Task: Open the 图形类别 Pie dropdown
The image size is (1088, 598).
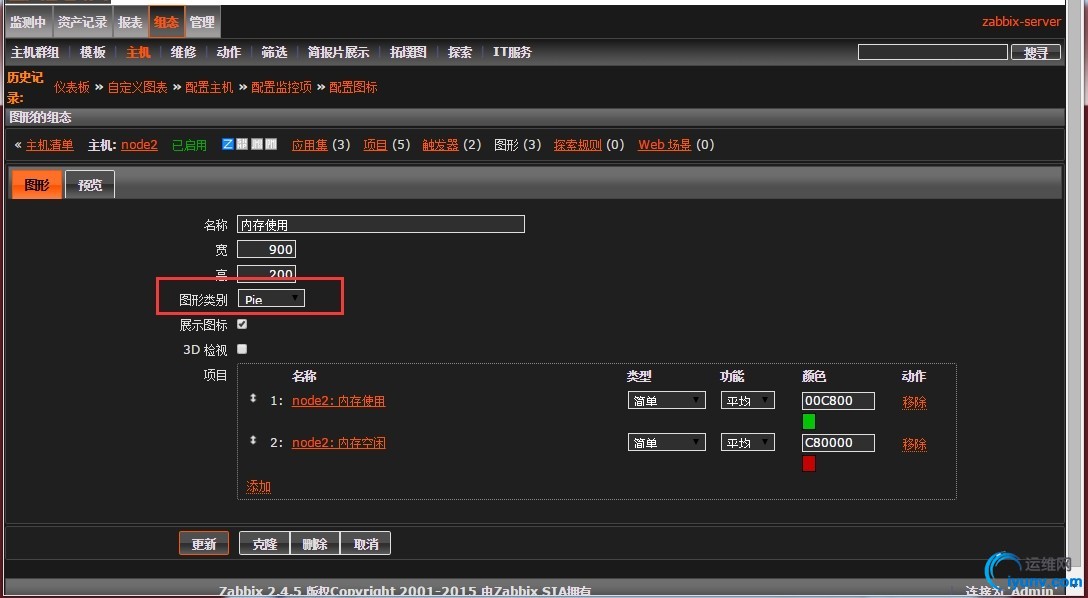Action: (x=271, y=299)
